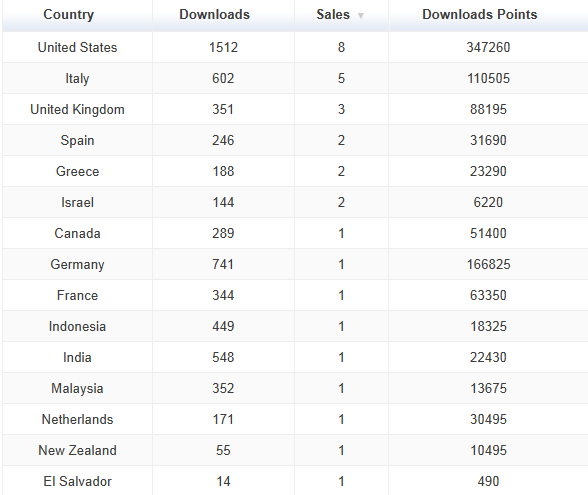Select the Israel row
This screenshot has width=588, height=495.
click(x=295, y=202)
